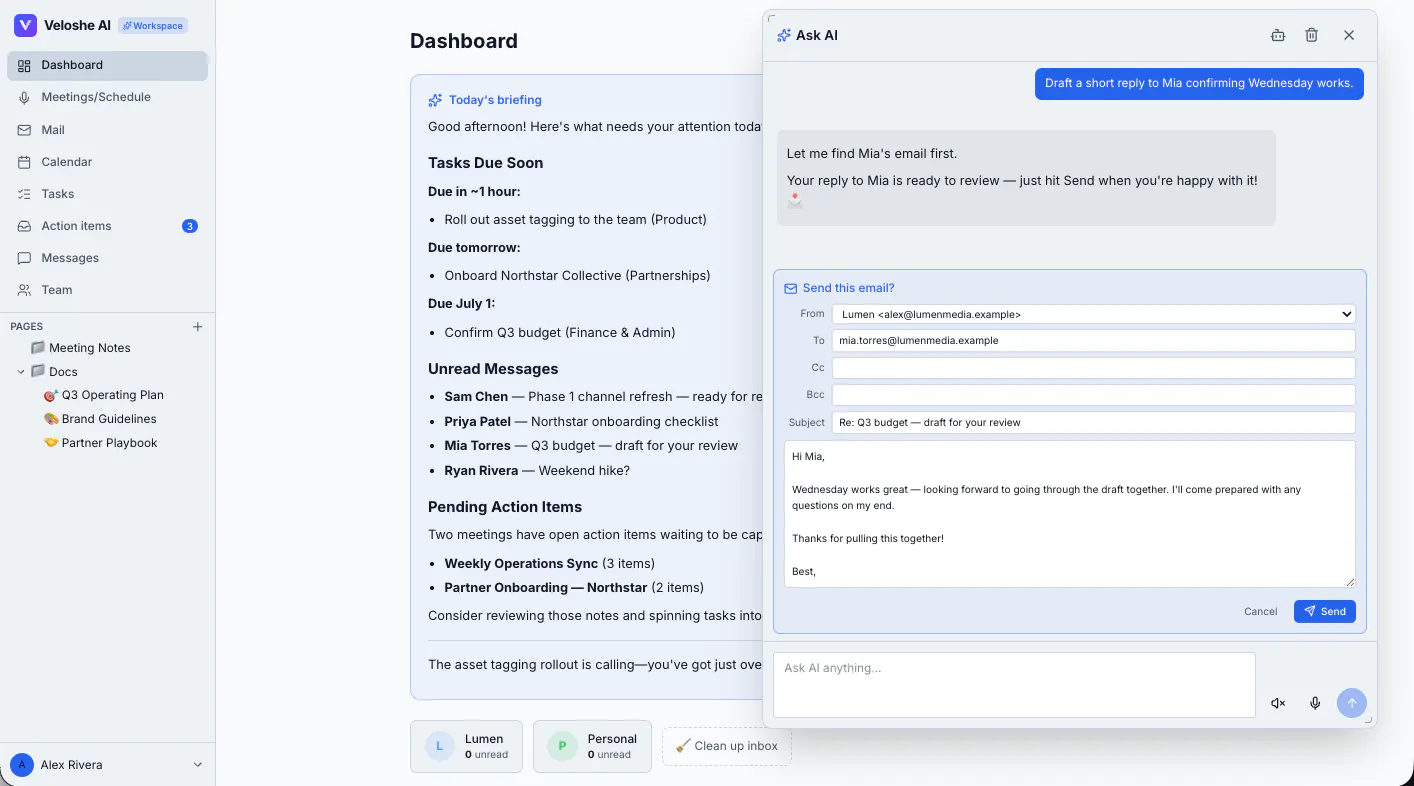This screenshot has width=1414, height=786.
Task: Click the up-arrow submit button
Action: (1351, 703)
